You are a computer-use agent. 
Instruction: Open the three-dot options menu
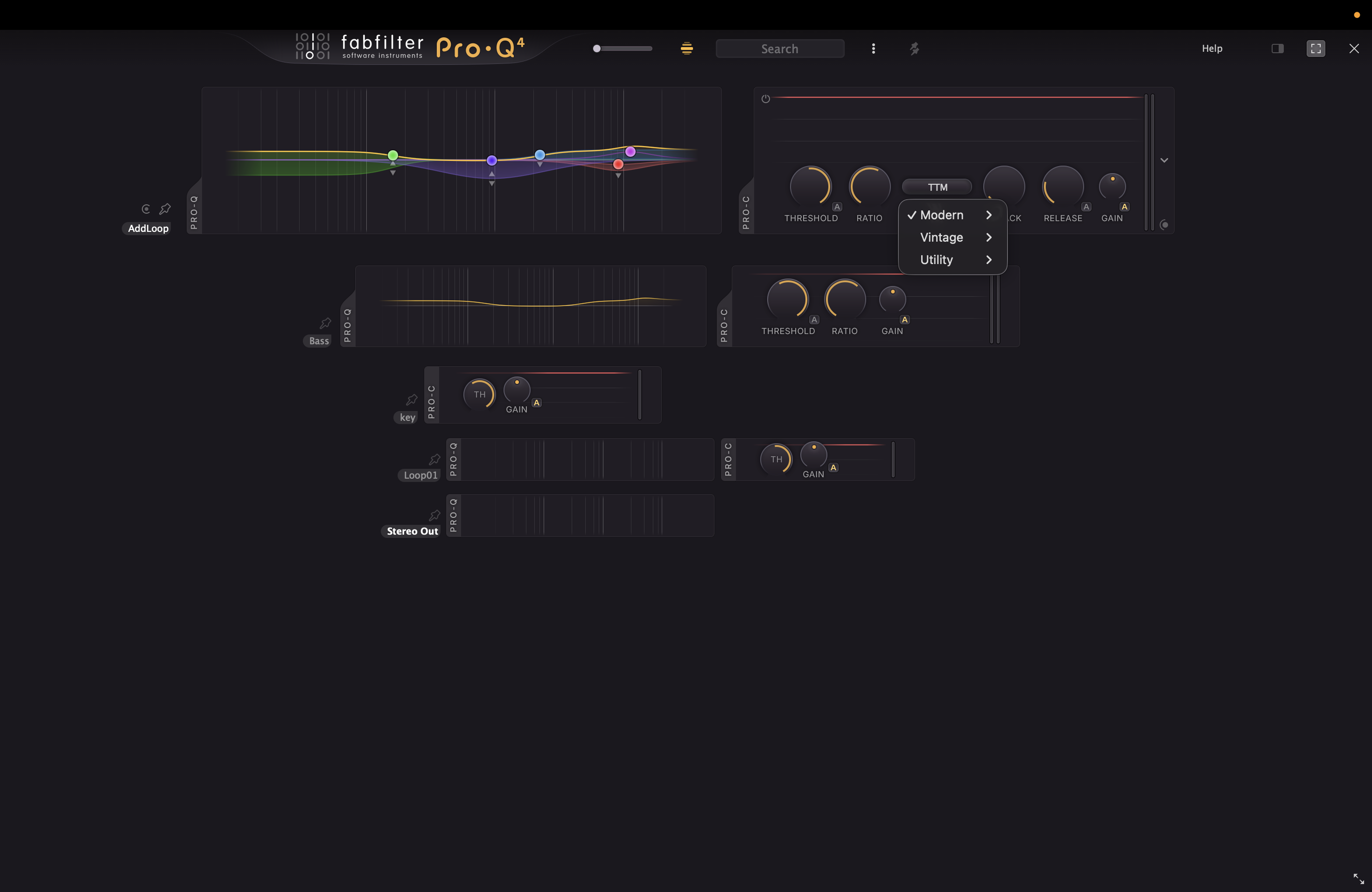tap(873, 49)
